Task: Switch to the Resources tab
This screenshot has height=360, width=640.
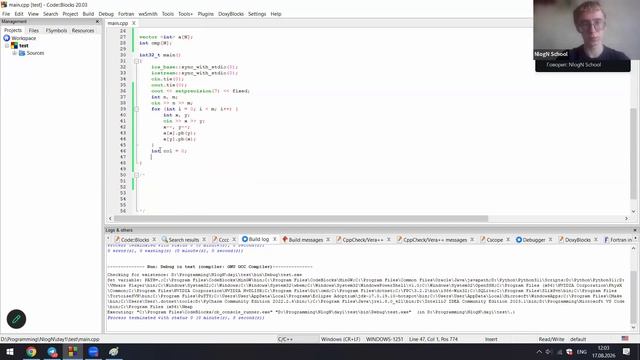Action: click(x=83, y=31)
